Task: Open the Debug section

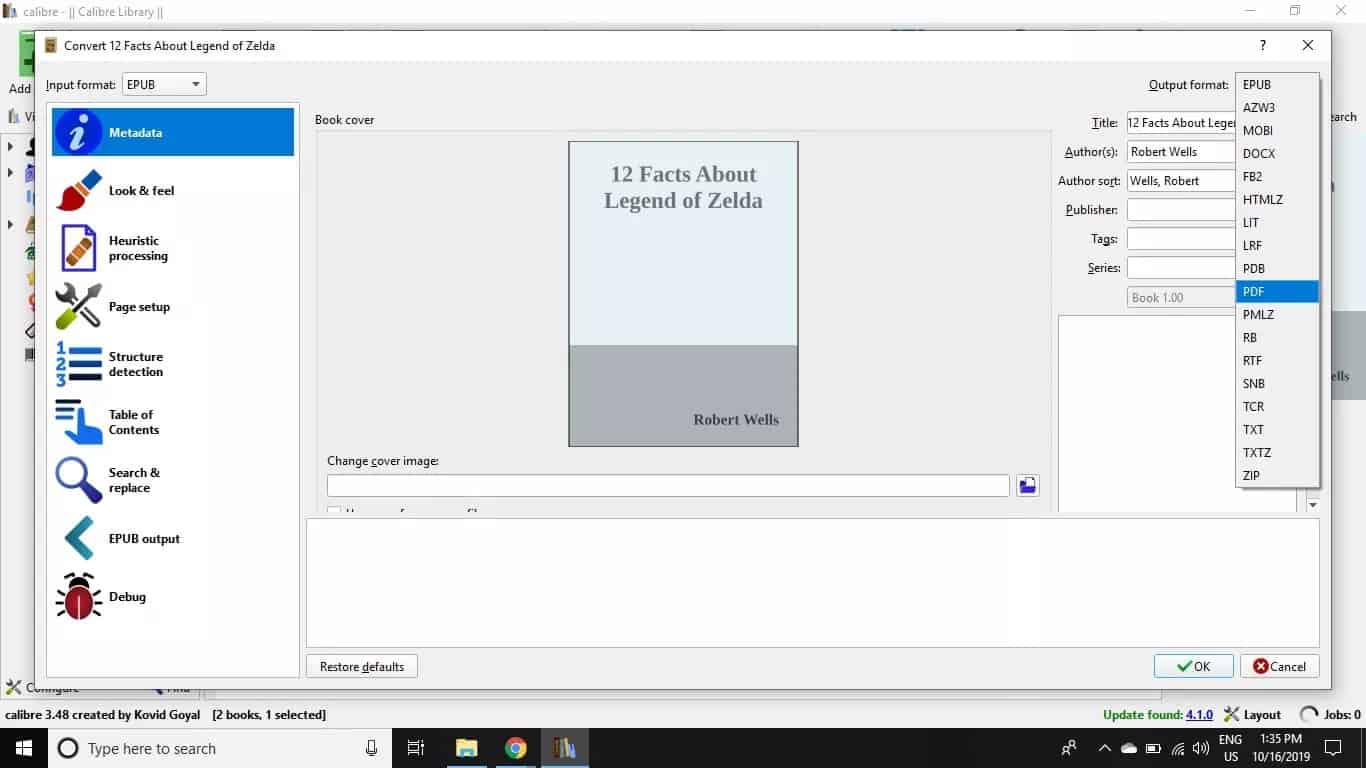Action: point(173,596)
